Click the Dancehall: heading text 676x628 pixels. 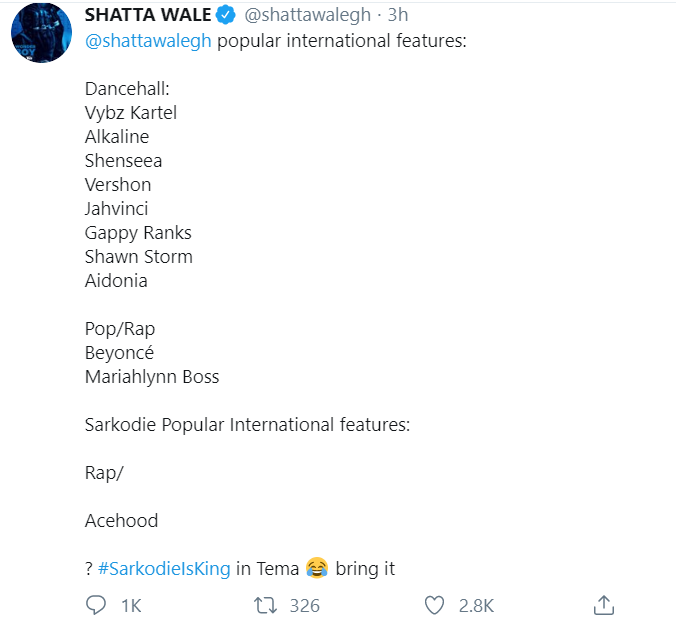pos(127,89)
